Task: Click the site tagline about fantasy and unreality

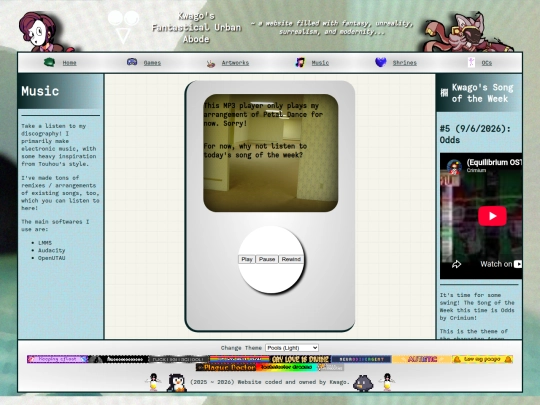Action: (x=332, y=28)
